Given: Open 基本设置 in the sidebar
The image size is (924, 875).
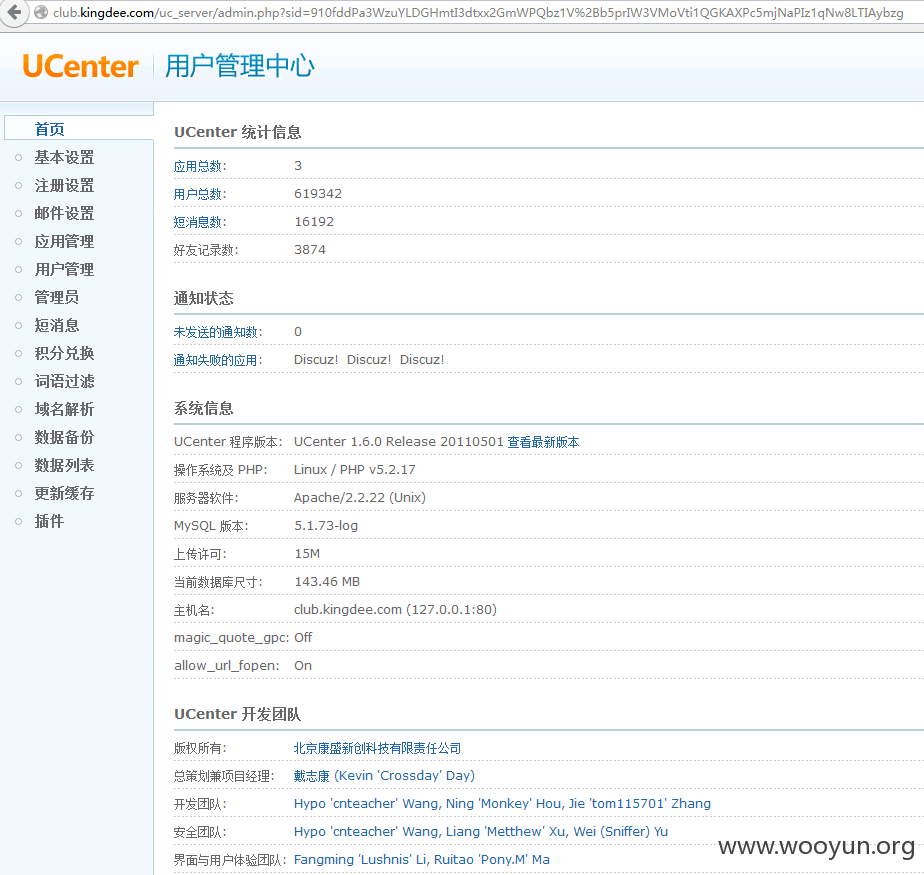Looking at the screenshot, I should [64, 157].
